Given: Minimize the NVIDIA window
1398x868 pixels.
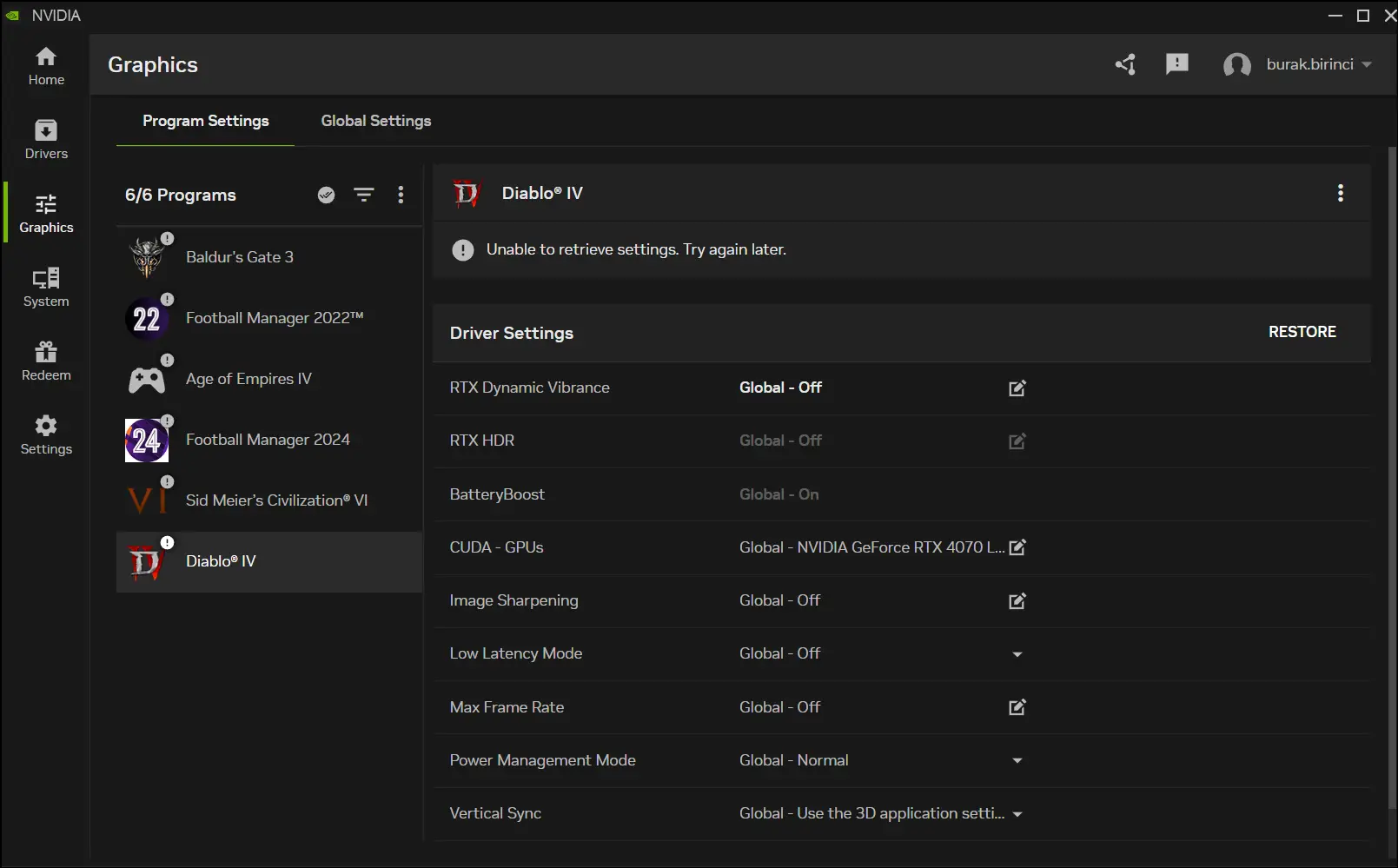Looking at the screenshot, I should tap(1335, 16).
